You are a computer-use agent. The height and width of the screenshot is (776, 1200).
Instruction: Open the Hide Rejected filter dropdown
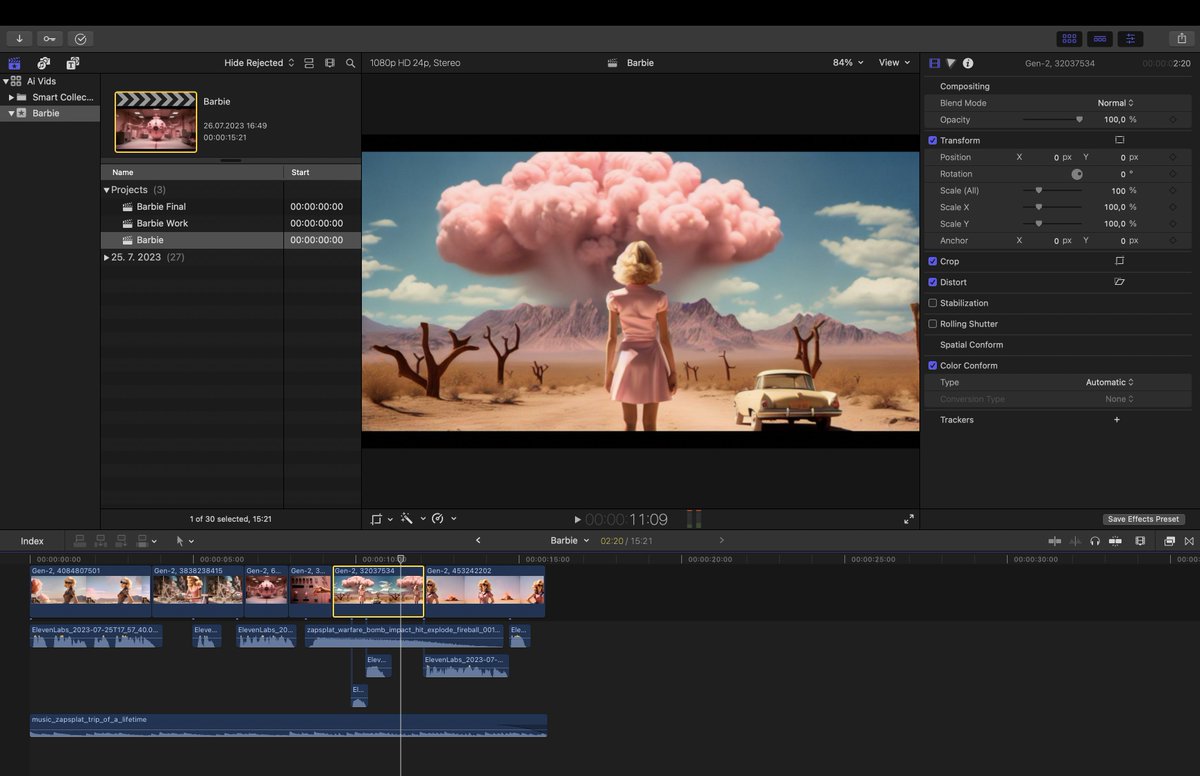259,63
